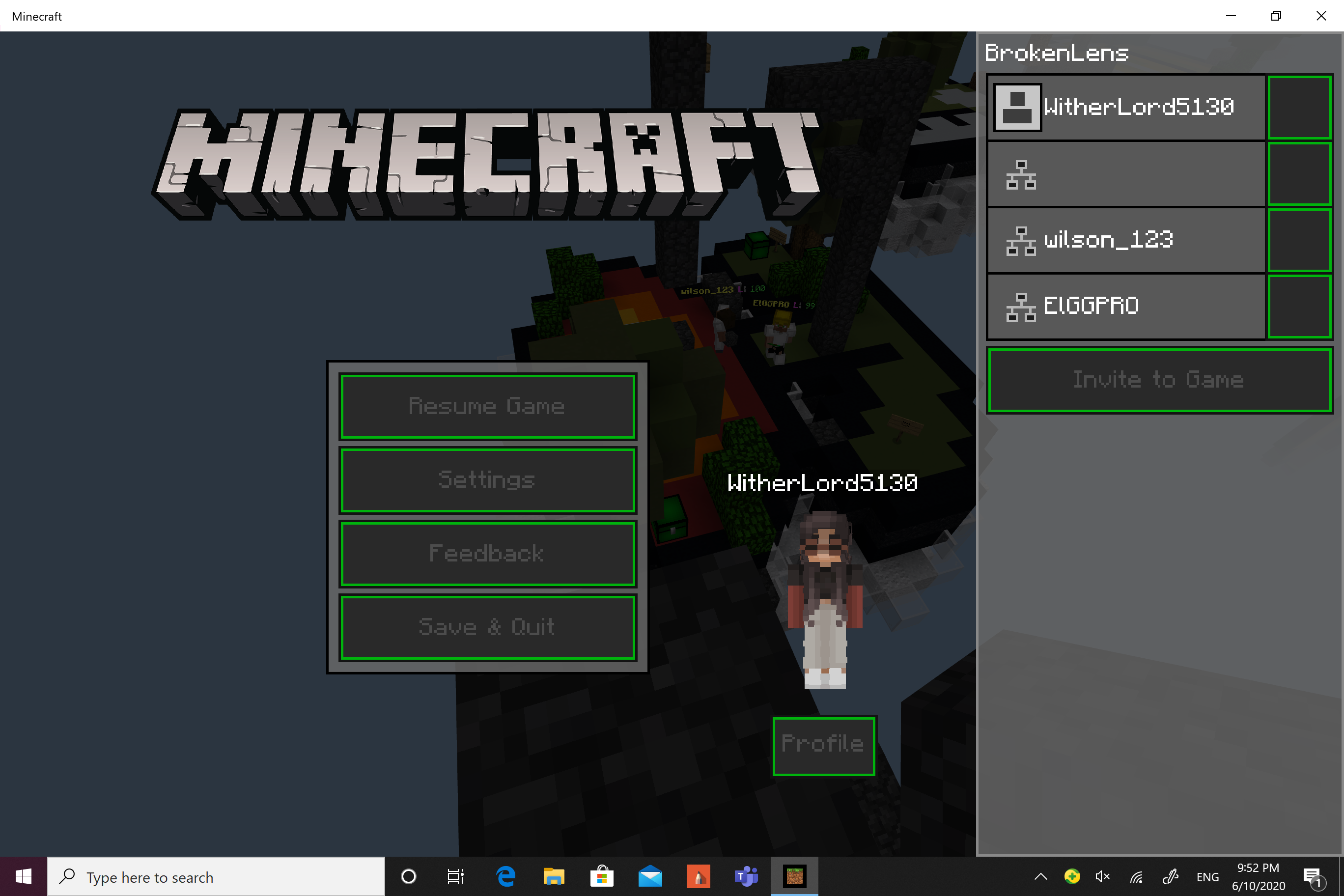Click Invite to Game button
Screen dimensions: 1344x896
click(x=1159, y=380)
